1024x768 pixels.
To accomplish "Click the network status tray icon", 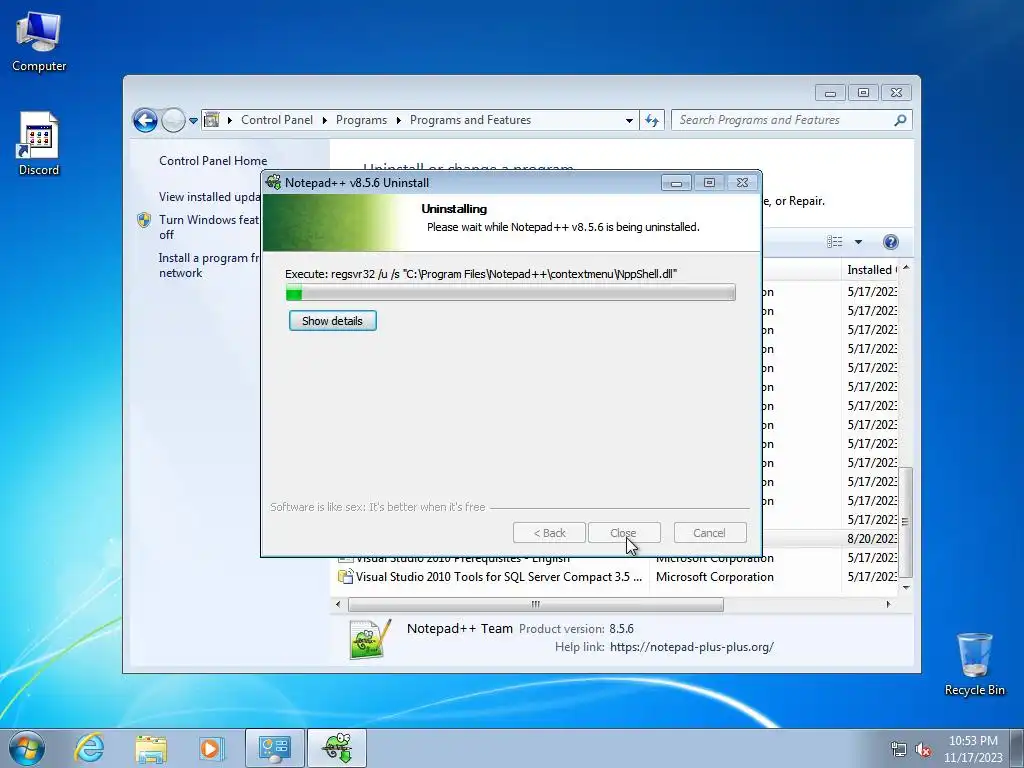I will click(x=899, y=750).
